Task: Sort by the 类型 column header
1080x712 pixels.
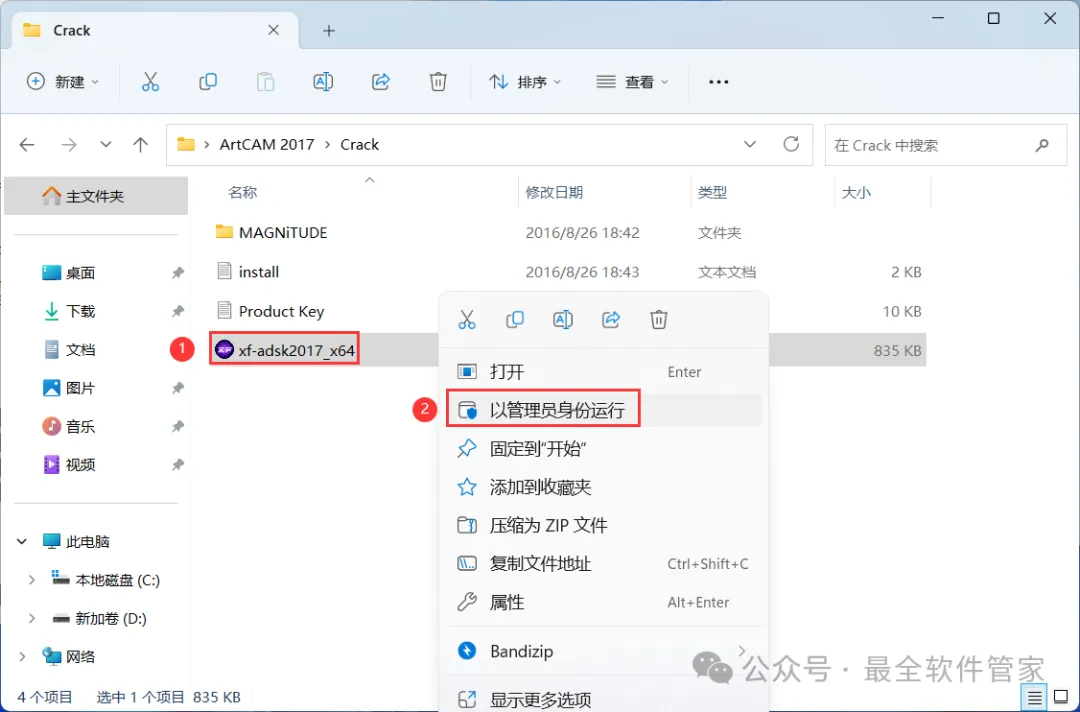Action: (712, 192)
